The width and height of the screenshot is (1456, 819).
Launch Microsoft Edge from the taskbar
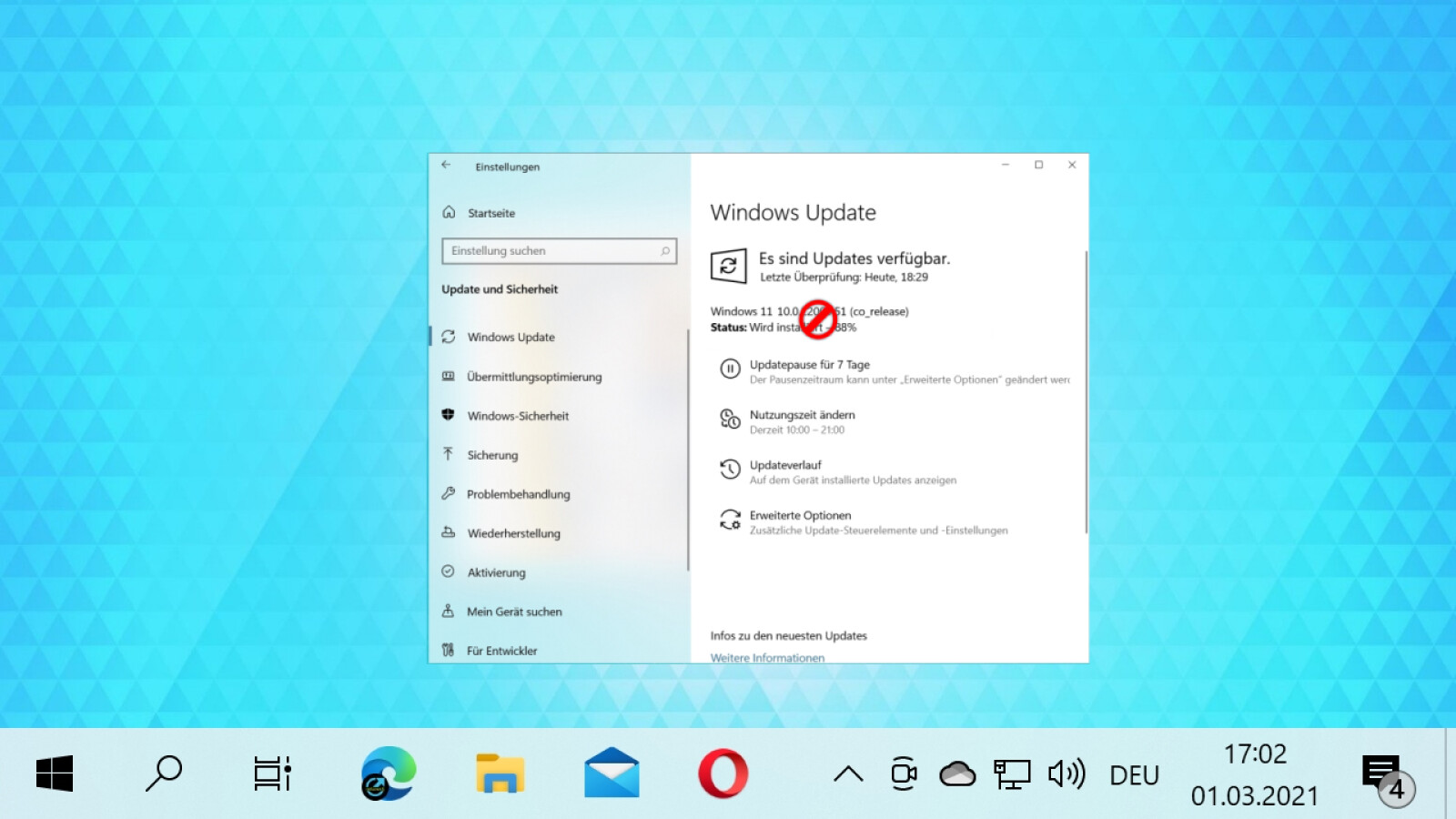coord(389,773)
